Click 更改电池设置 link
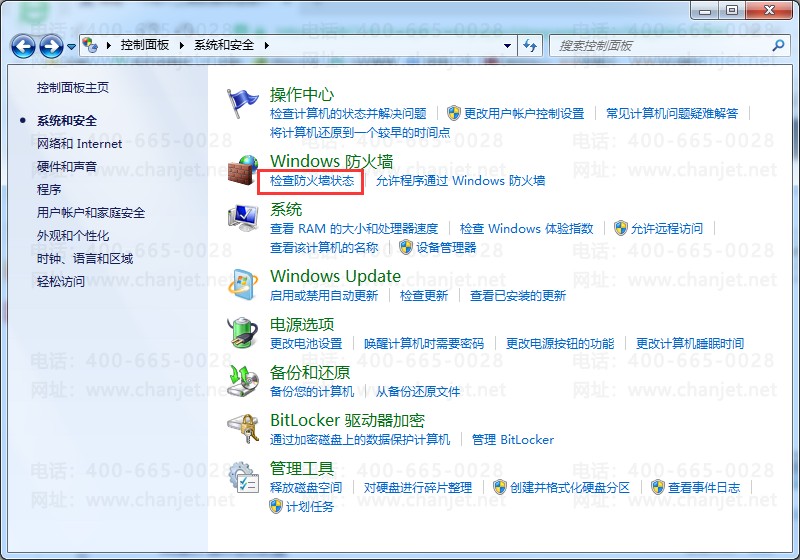The image size is (800, 560). 306,344
